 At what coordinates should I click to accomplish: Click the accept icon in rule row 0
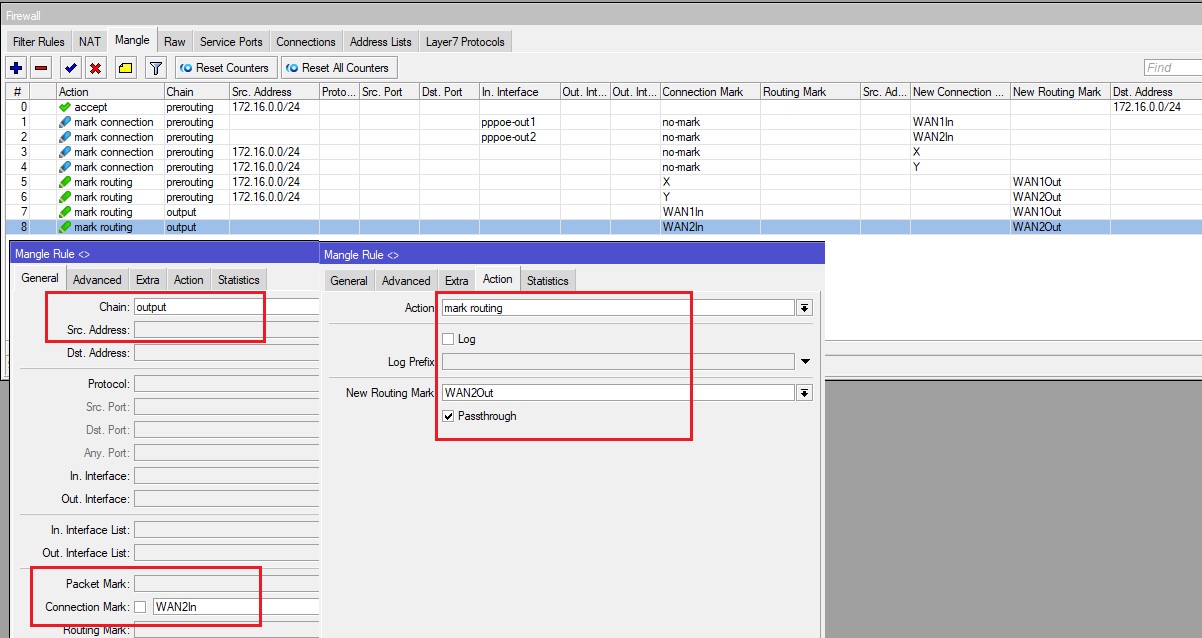[x=65, y=107]
